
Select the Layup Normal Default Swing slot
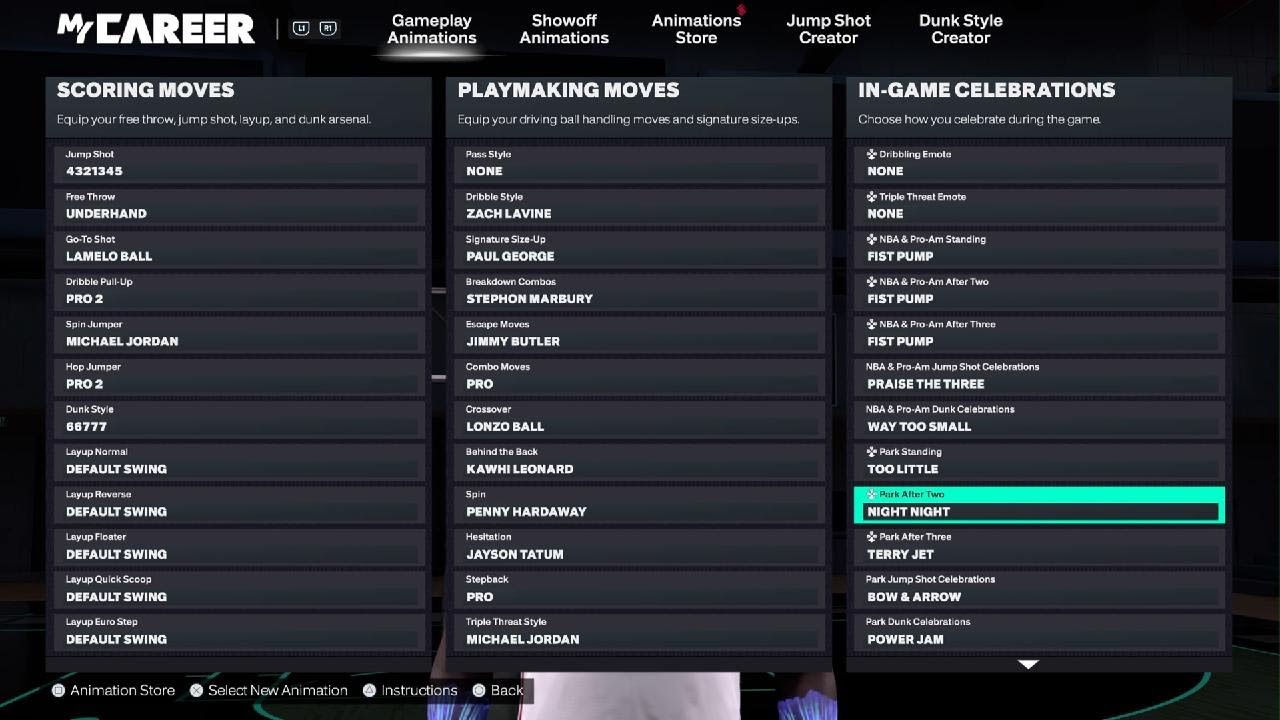pyautogui.click(x=240, y=462)
